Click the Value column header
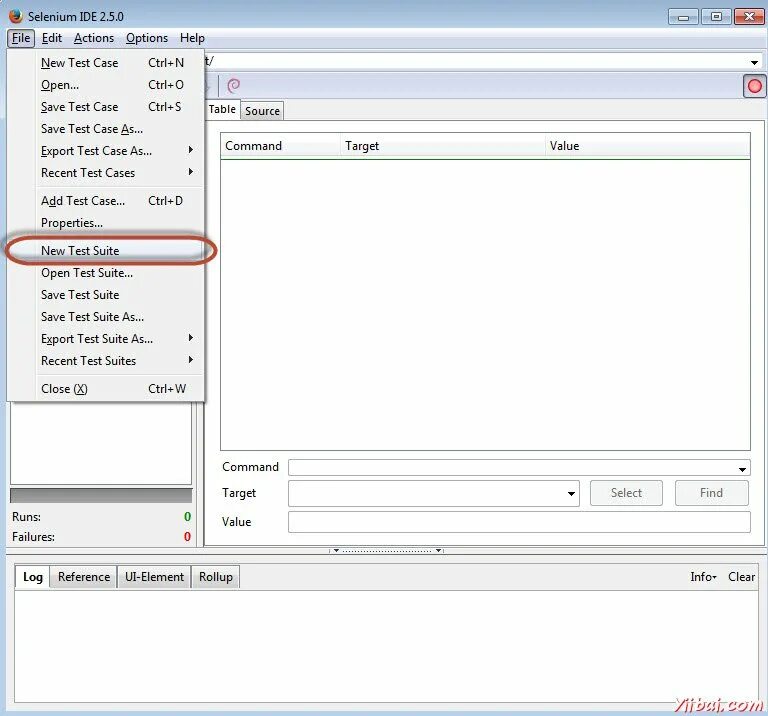The image size is (768, 716). 648,146
